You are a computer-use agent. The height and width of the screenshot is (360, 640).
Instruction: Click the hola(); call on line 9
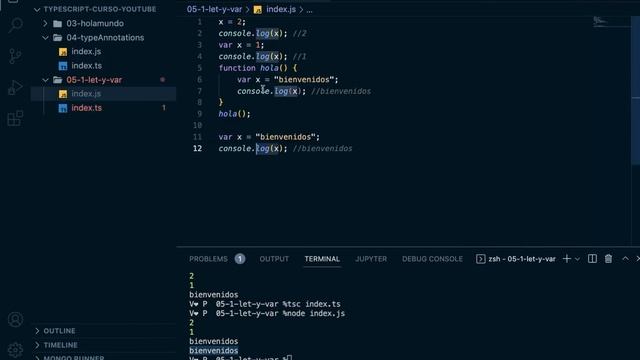coord(234,114)
